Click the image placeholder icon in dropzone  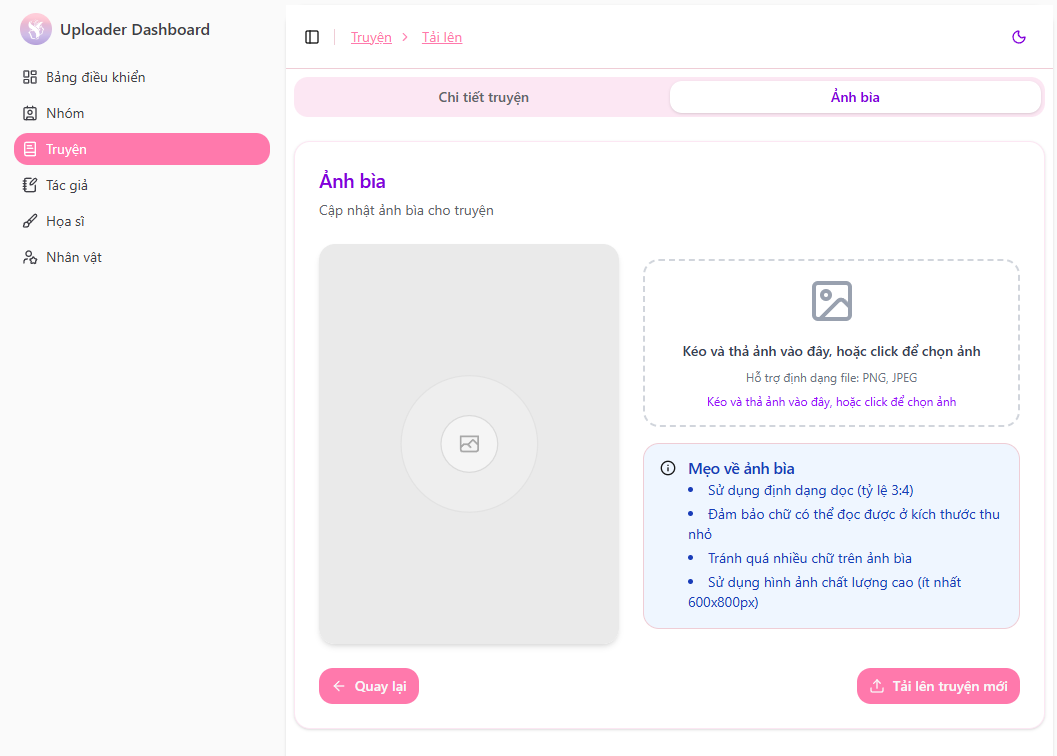831,300
